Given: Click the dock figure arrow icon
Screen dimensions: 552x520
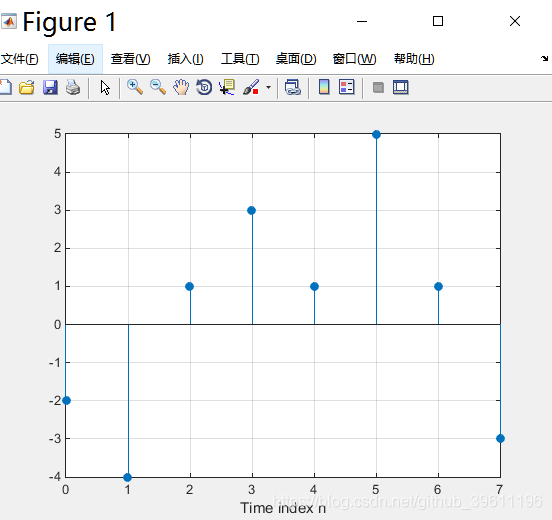Looking at the screenshot, I should 545,58.
